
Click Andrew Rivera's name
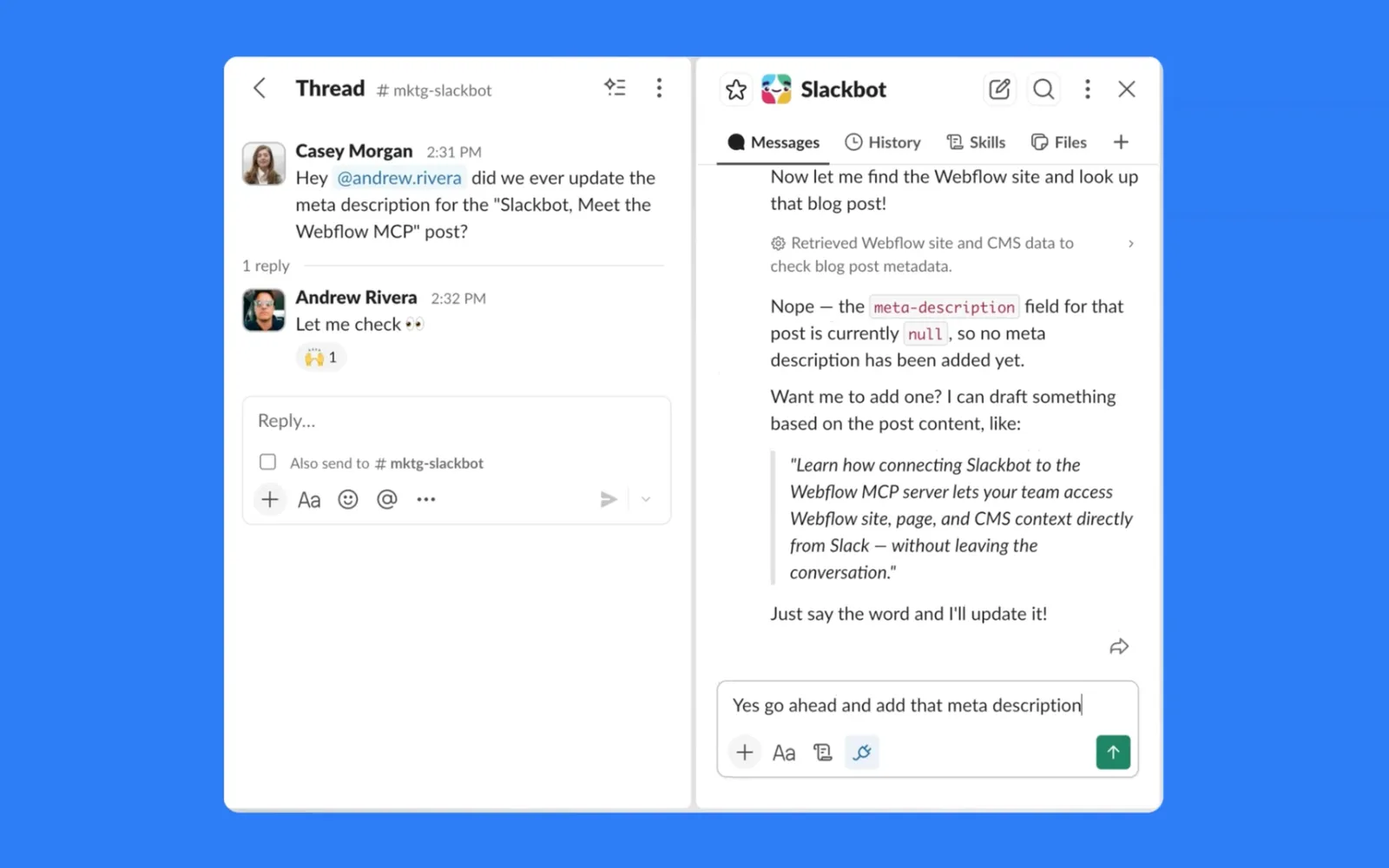point(356,298)
